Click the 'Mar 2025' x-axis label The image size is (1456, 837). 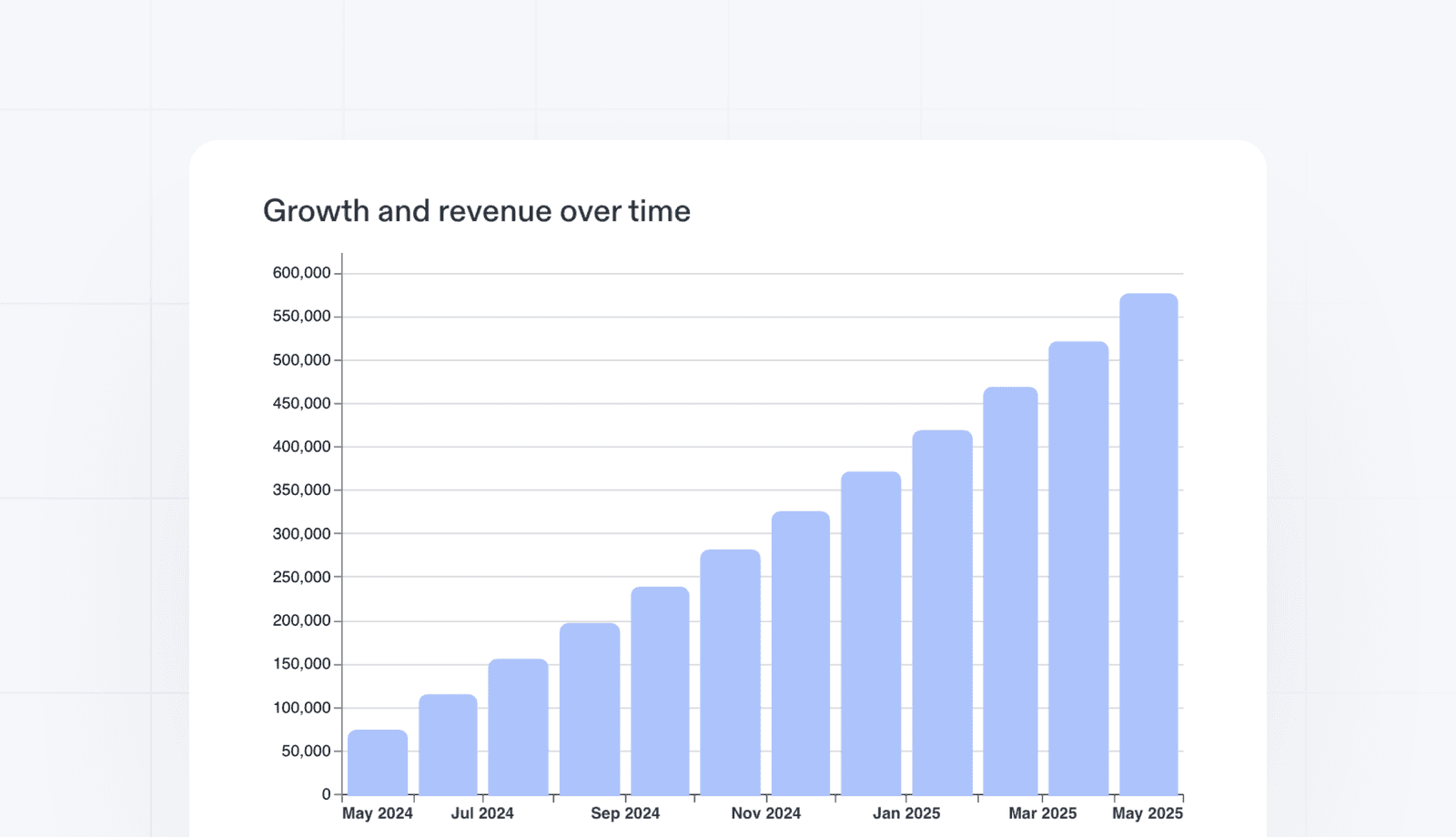coord(1043,813)
